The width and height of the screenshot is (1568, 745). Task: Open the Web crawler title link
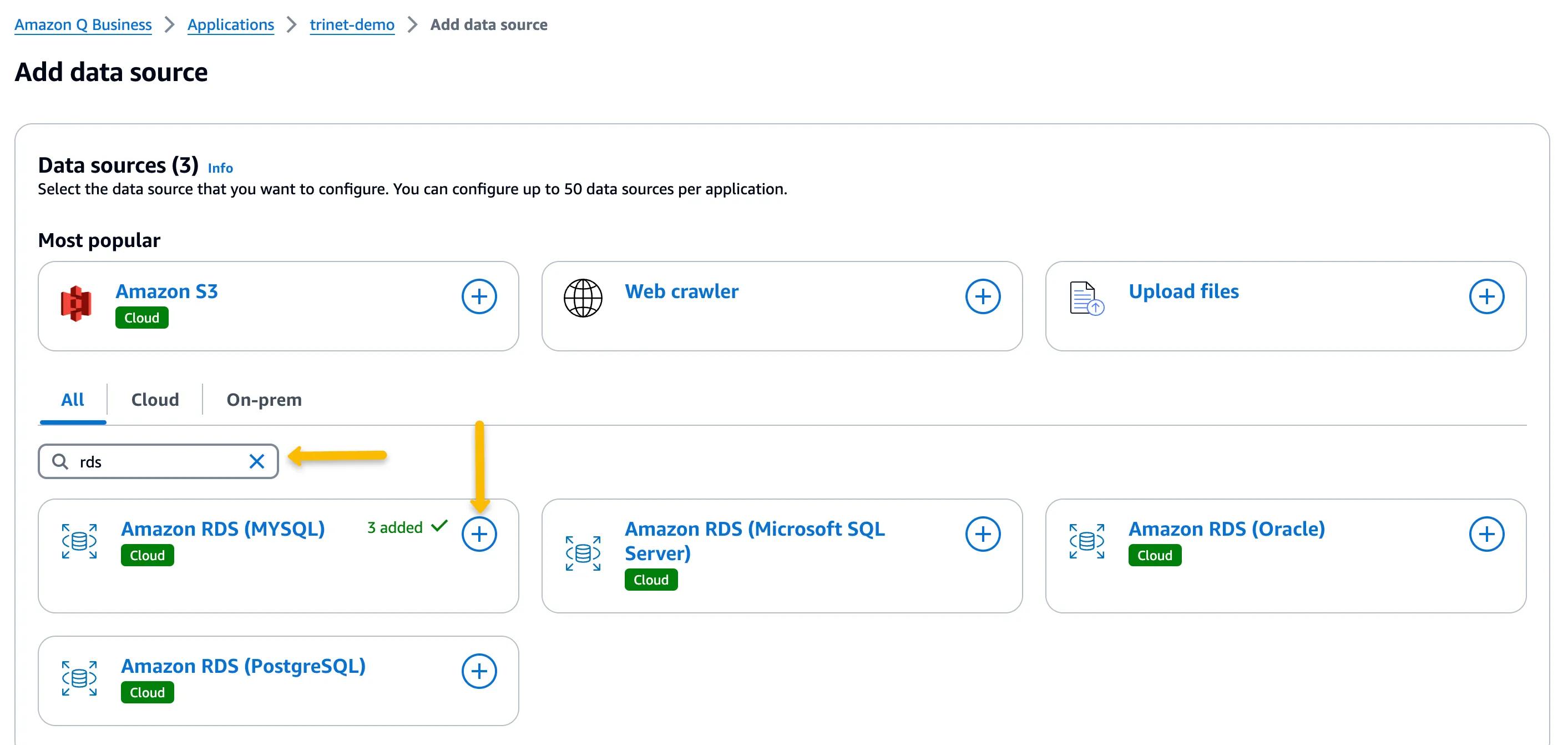pos(682,291)
